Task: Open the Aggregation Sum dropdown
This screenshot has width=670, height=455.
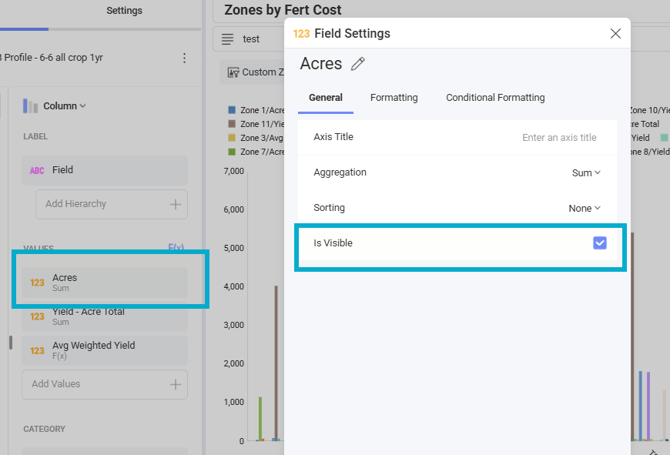Action: (586, 173)
